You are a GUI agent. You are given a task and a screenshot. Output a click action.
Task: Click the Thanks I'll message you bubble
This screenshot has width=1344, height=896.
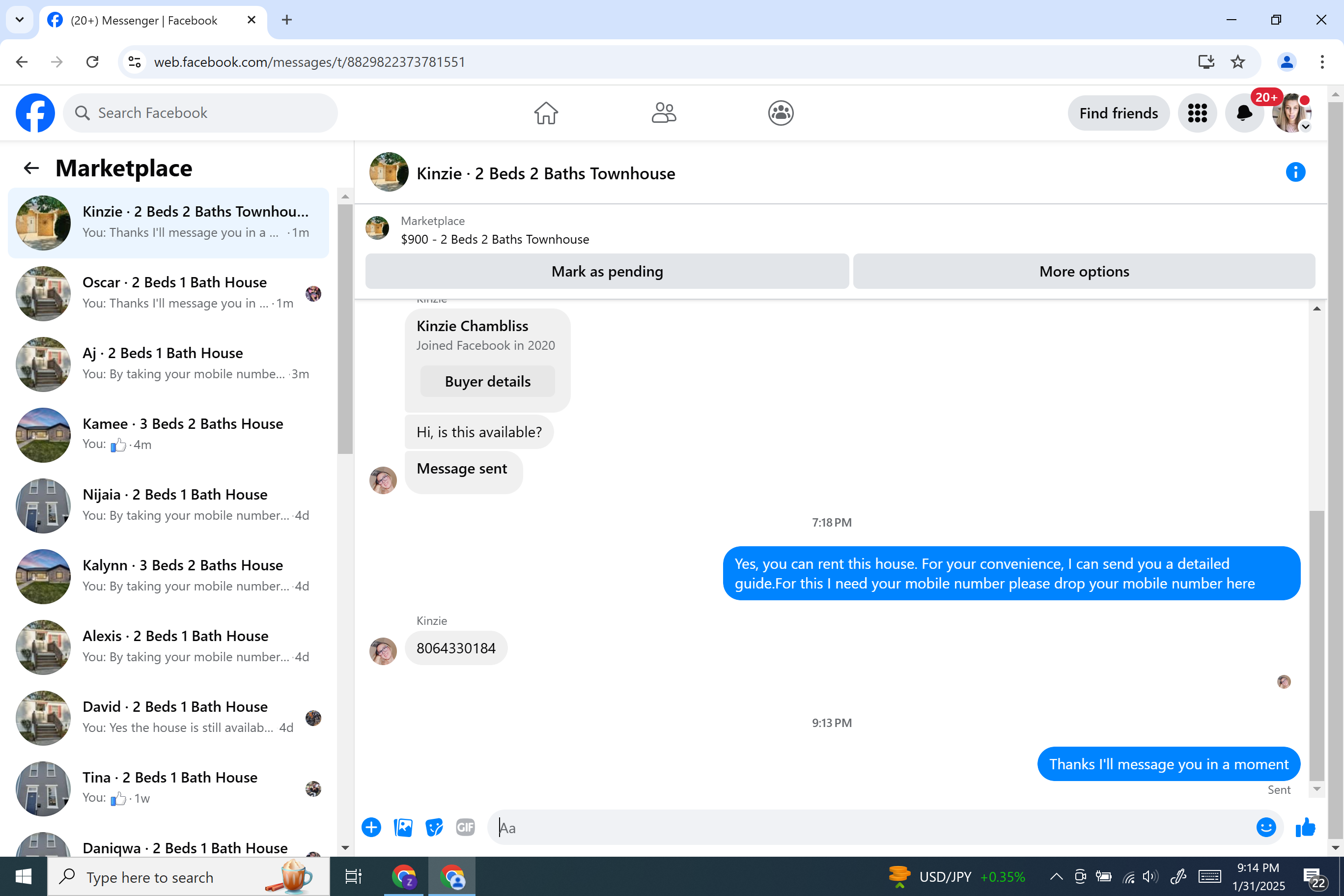point(1169,764)
